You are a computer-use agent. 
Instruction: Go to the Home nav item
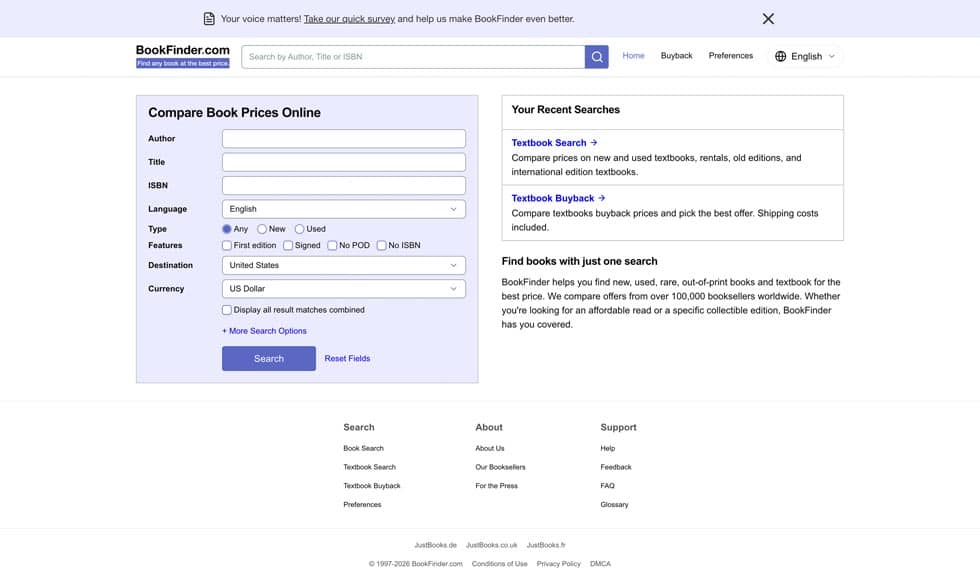point(633,56)
